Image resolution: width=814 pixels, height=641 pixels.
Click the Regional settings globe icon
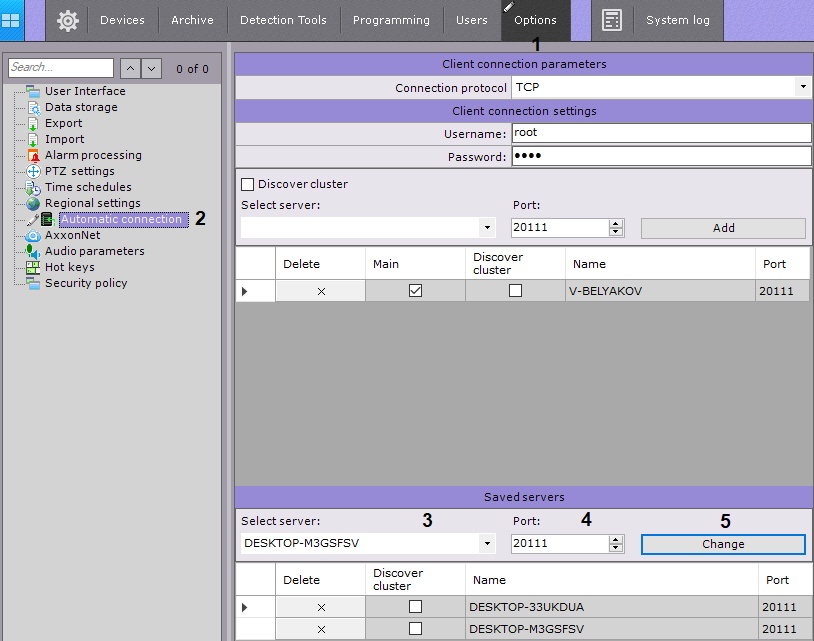(x=34, y=204)
